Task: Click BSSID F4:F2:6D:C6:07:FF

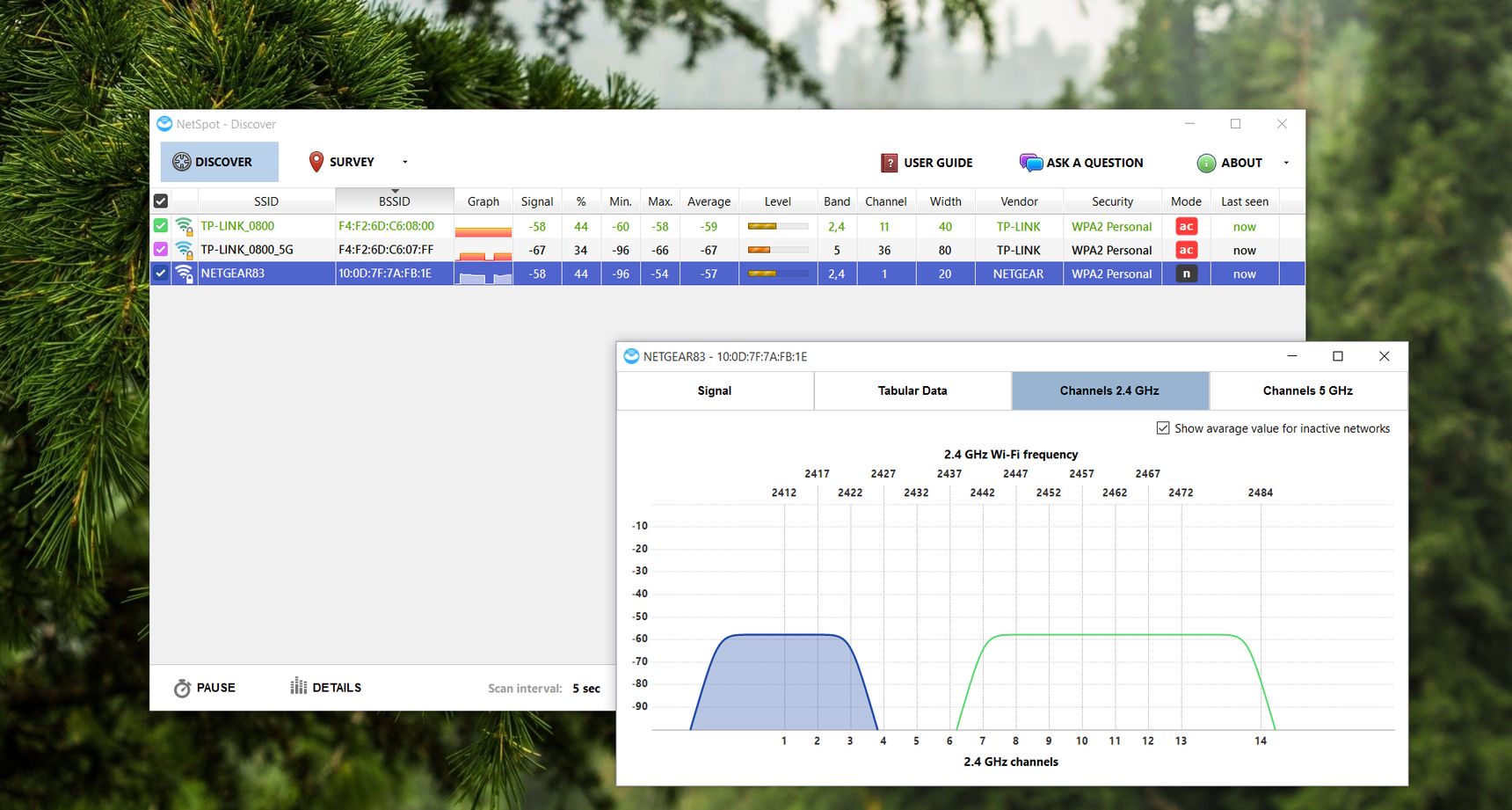Action: point(386,250)
